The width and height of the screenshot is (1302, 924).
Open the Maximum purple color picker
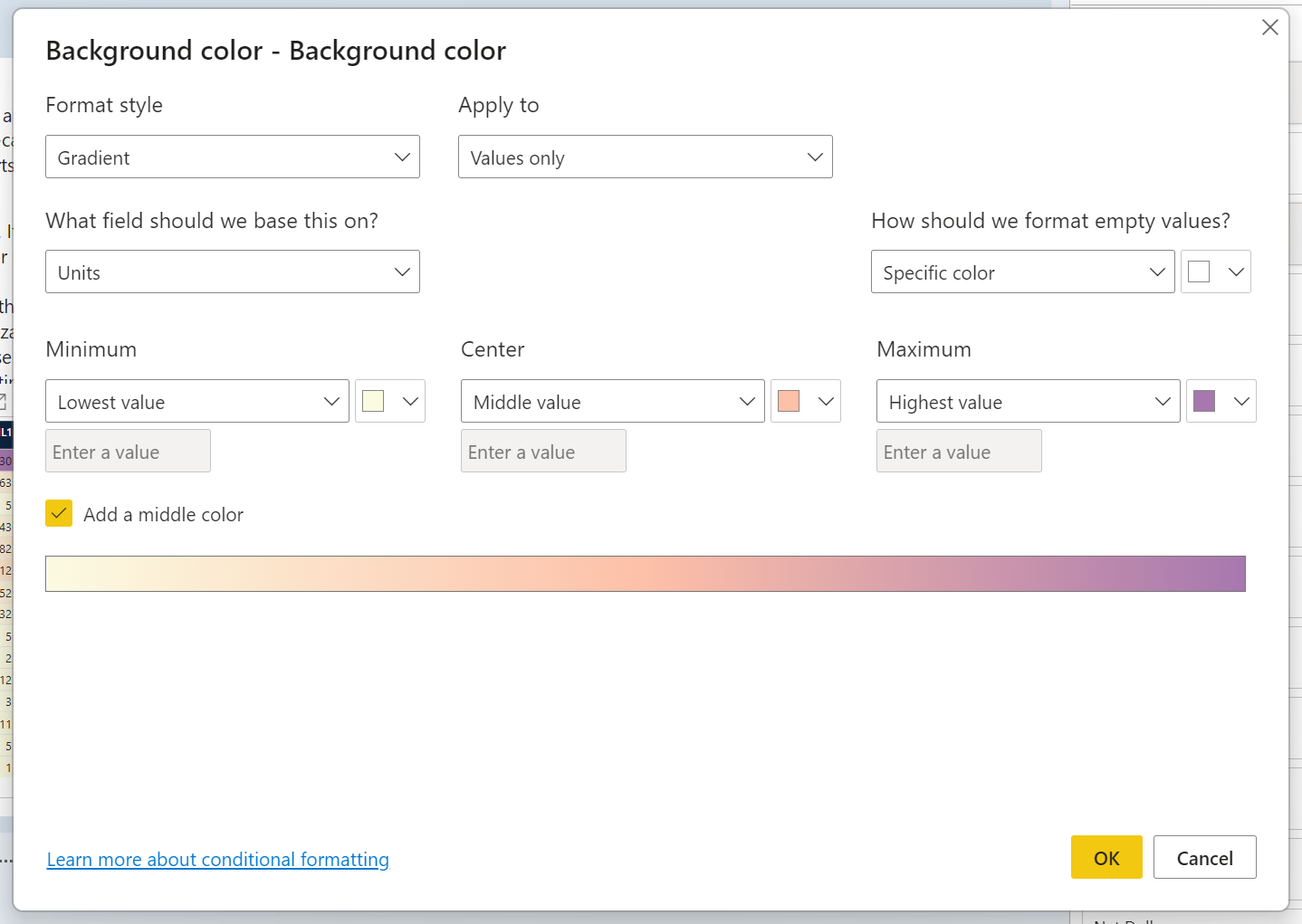(x=1221, y=401)
